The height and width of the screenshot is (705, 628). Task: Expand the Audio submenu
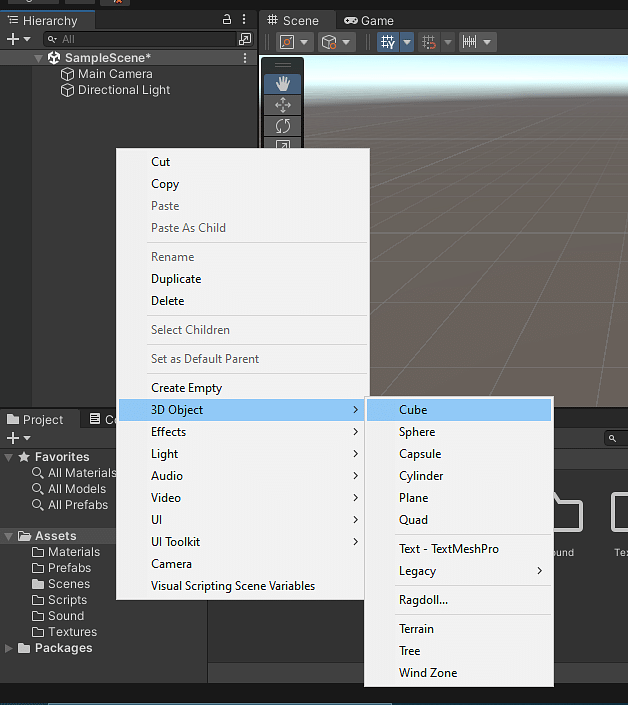(241, 476)
